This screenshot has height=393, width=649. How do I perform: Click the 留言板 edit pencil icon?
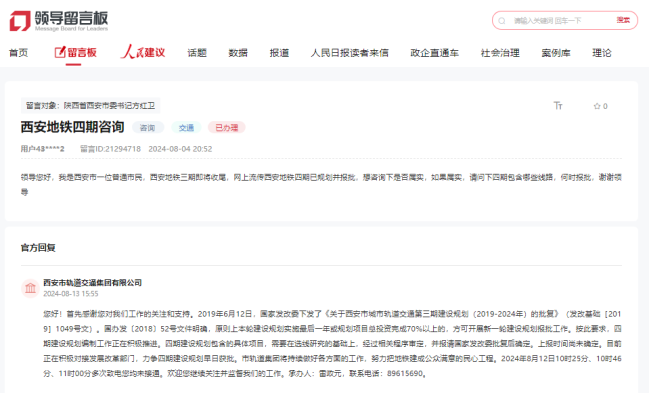[60, 52]
